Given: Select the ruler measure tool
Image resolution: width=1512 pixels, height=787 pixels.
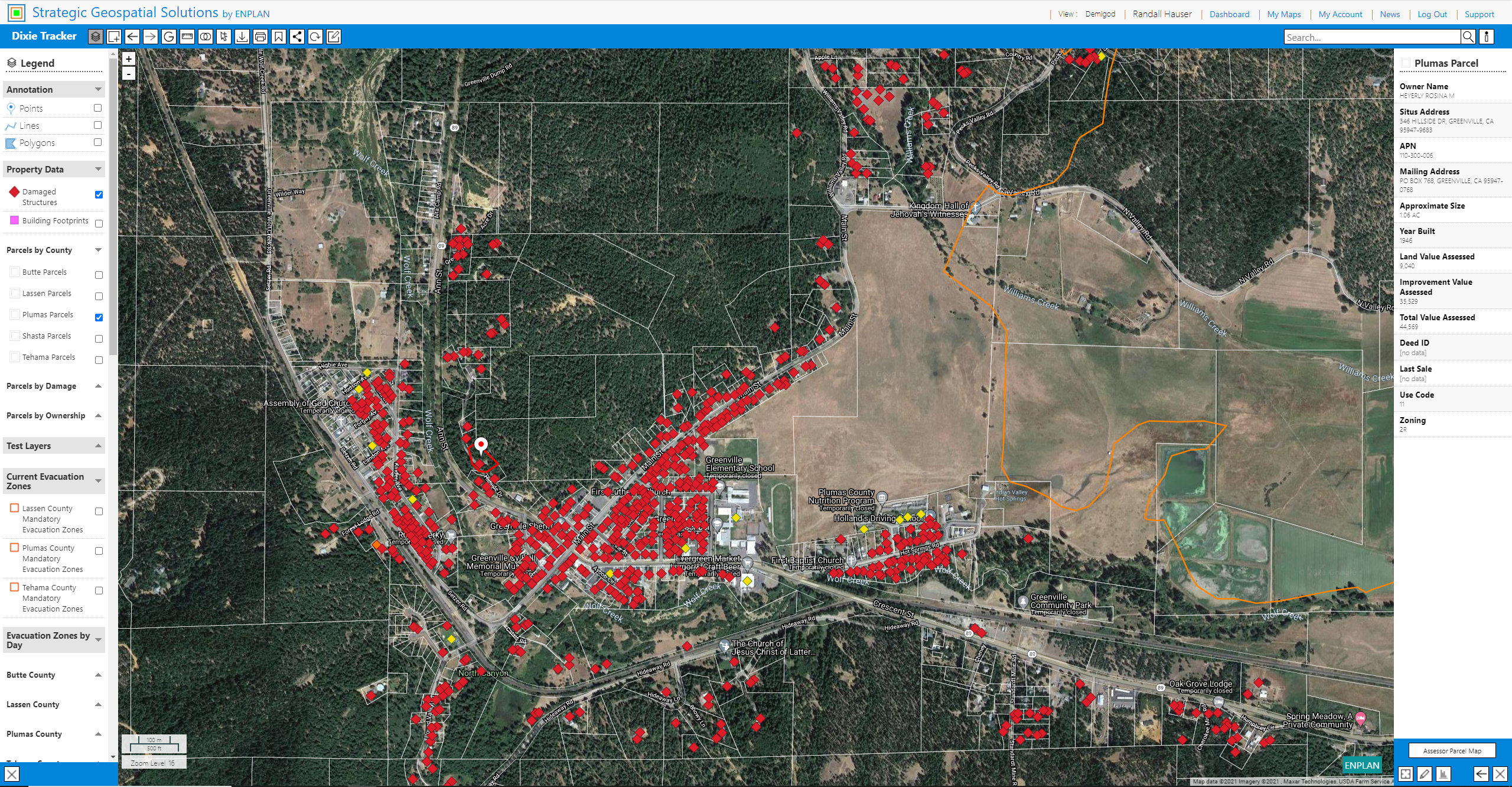Looking at the screenshot, I should coord(187,37).
